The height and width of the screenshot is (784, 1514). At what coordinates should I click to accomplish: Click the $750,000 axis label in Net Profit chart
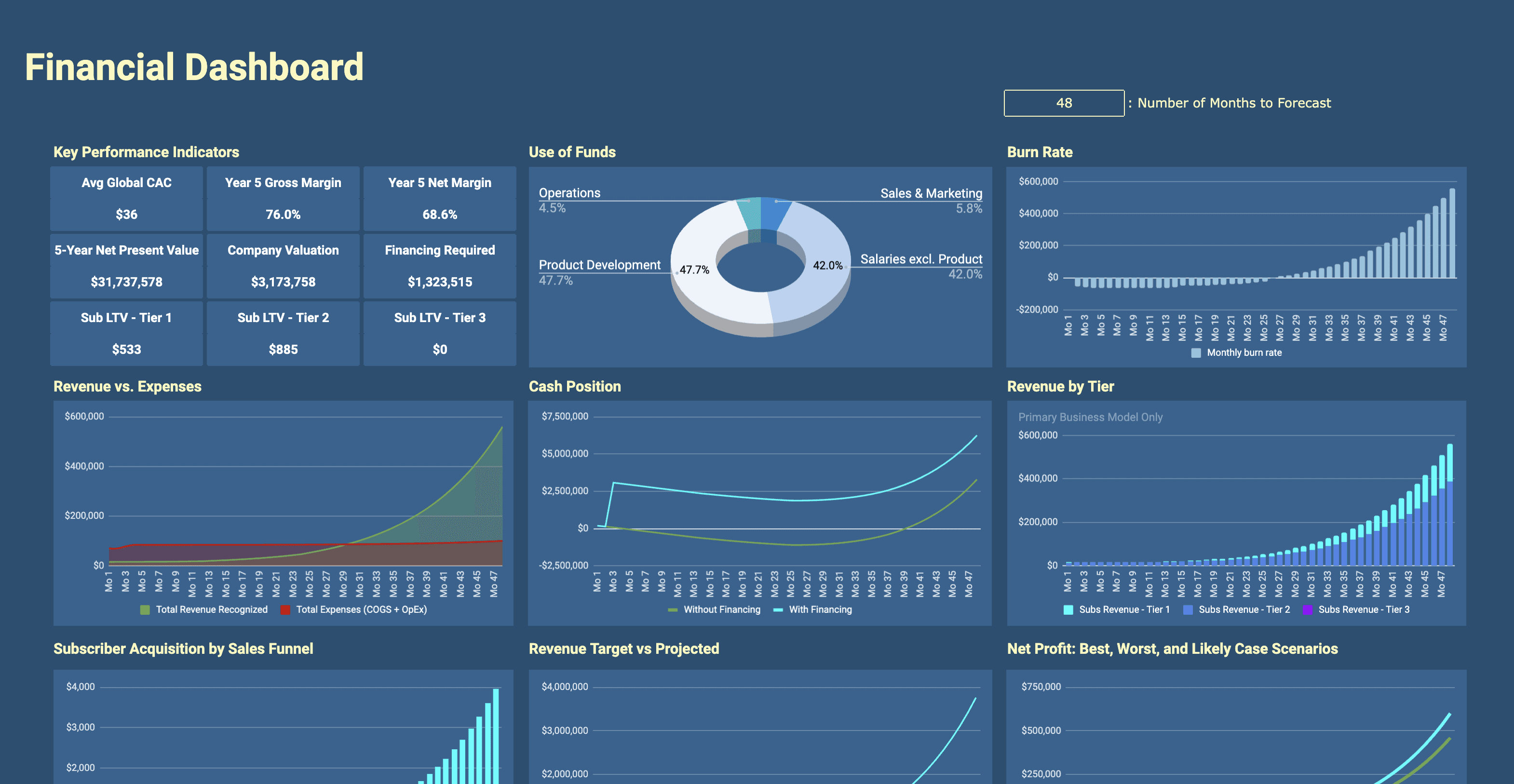tap(1041, 687)
